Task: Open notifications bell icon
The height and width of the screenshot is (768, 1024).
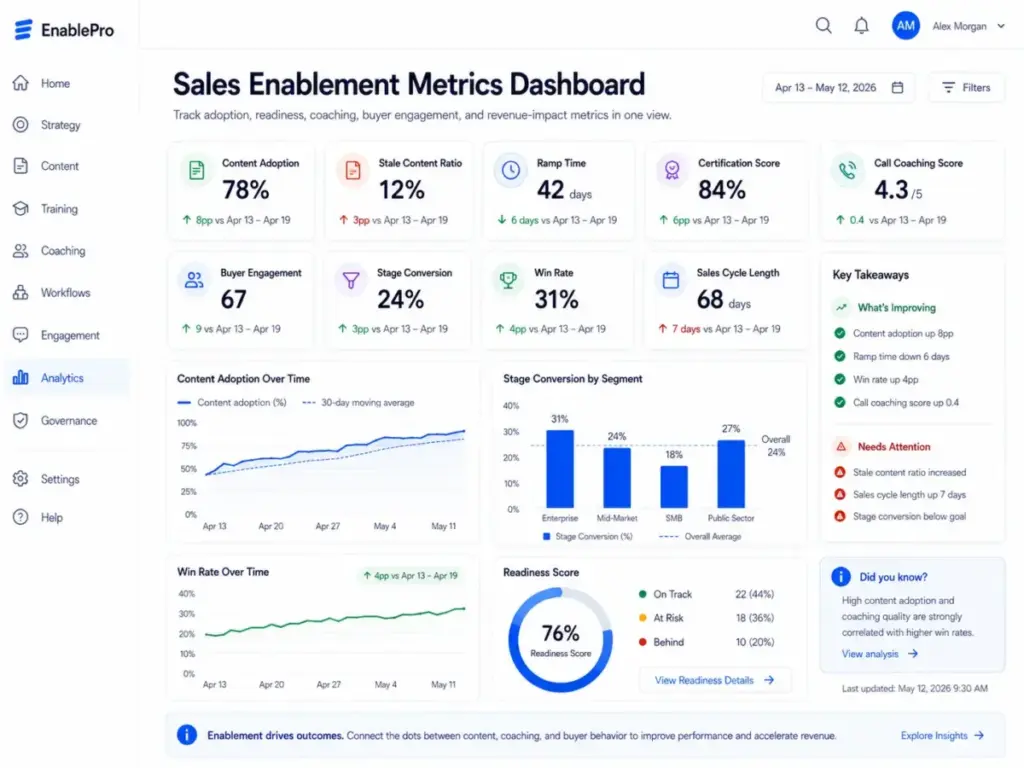Action: point(861,25)
